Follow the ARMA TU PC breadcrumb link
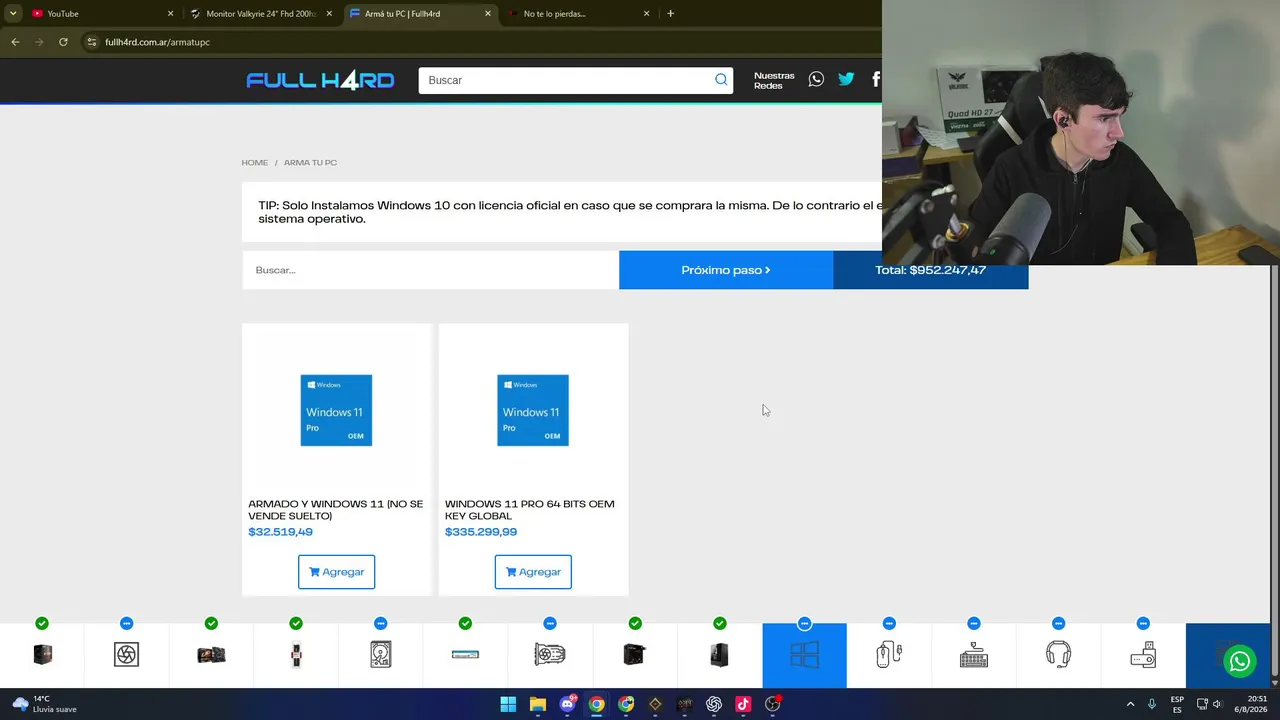Viewport: 1280px width, 720px height. point(310,163)
